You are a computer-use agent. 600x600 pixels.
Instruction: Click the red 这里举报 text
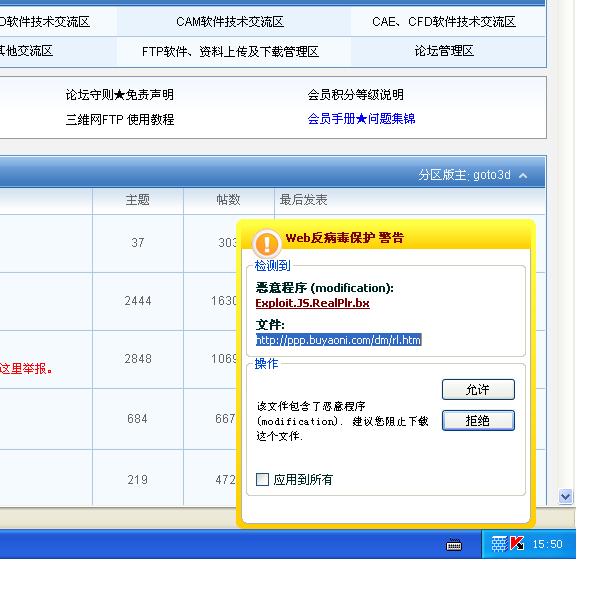pyautogui.click(x=25, y=369)
